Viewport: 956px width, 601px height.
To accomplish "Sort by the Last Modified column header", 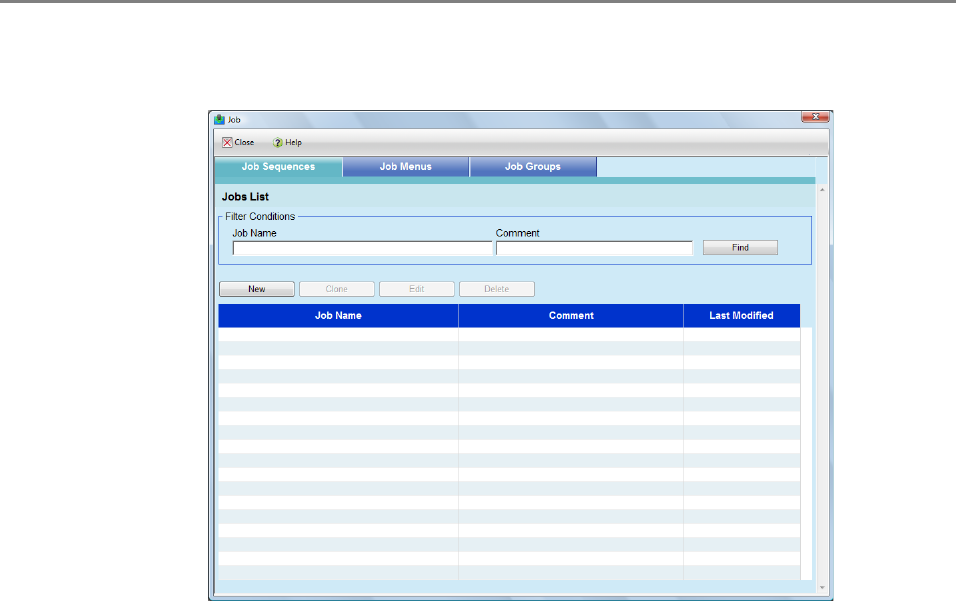I will 741,316.
